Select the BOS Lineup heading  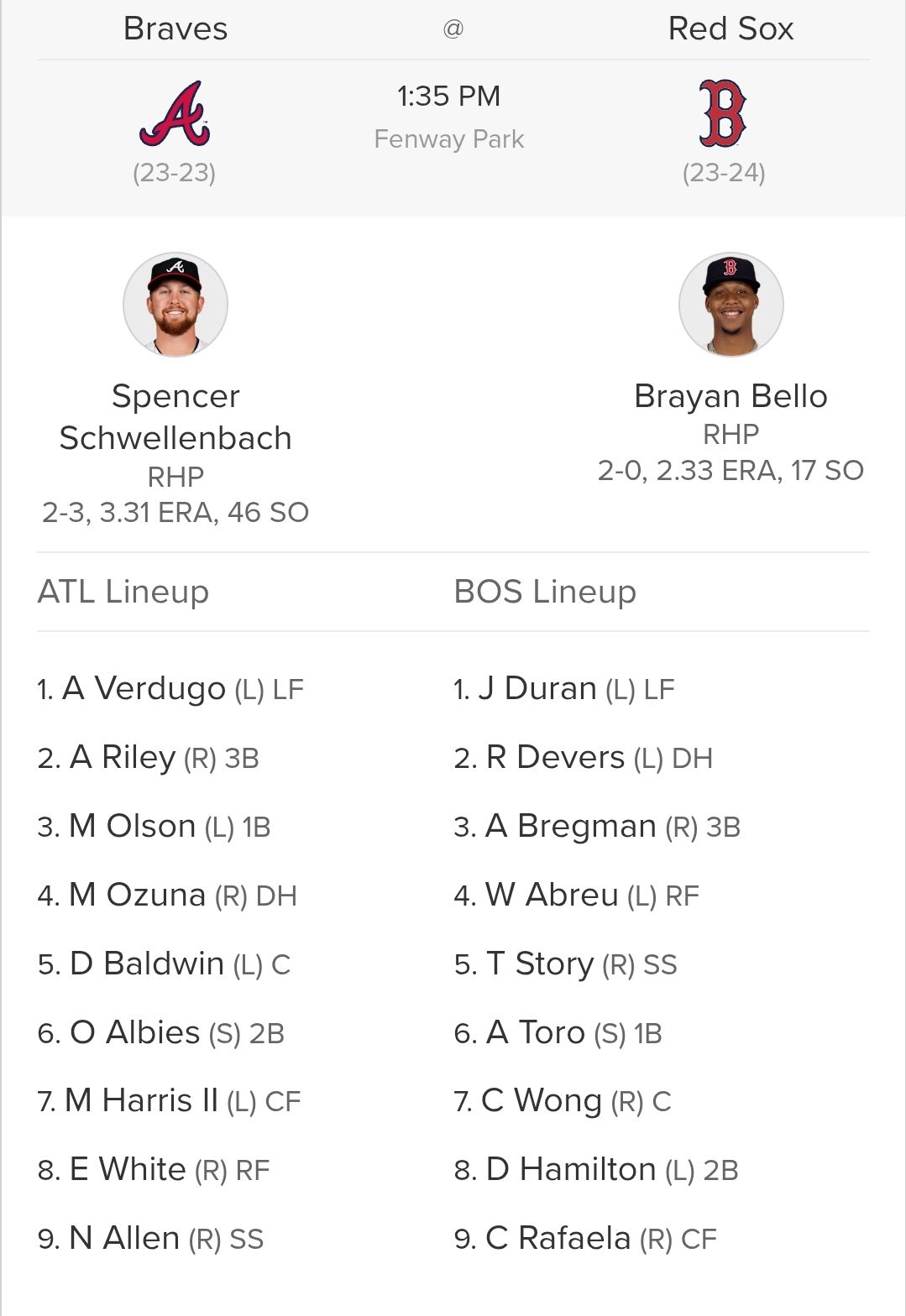545,592
